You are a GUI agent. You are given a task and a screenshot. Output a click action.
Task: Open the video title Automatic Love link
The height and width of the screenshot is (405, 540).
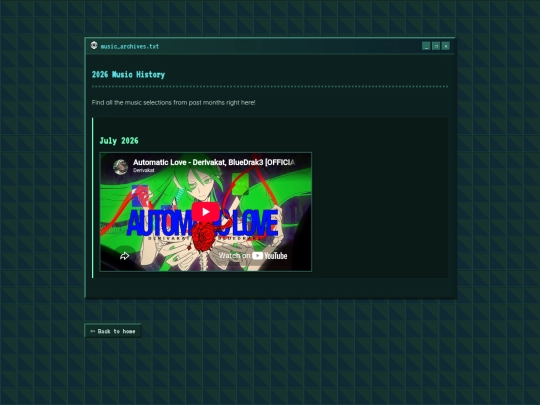tap(214, 162)
